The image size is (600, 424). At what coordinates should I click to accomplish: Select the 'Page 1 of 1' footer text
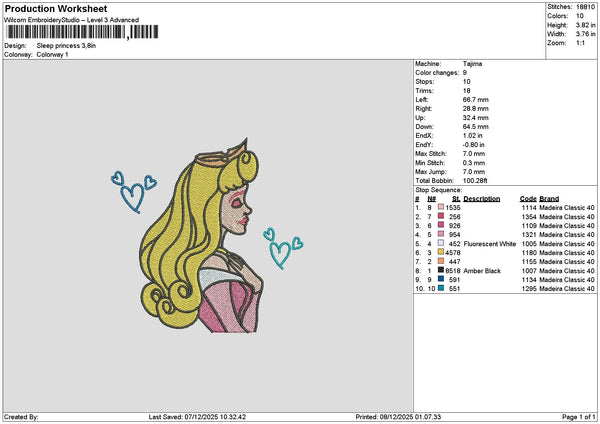pyautogui.click(x=579, y=417)
